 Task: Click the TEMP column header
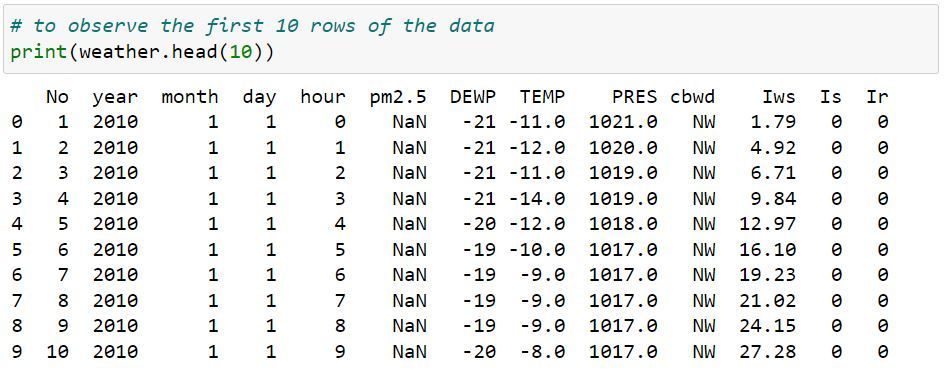pyautogui.click(x=542, y=97)
